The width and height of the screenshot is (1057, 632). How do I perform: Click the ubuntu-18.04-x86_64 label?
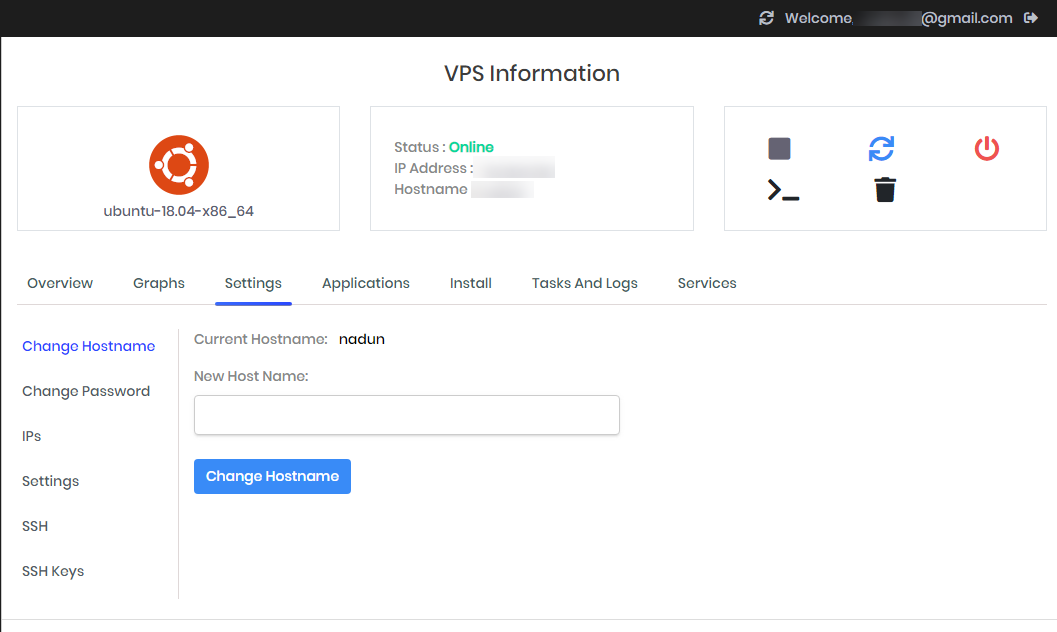tap(179, 211)
